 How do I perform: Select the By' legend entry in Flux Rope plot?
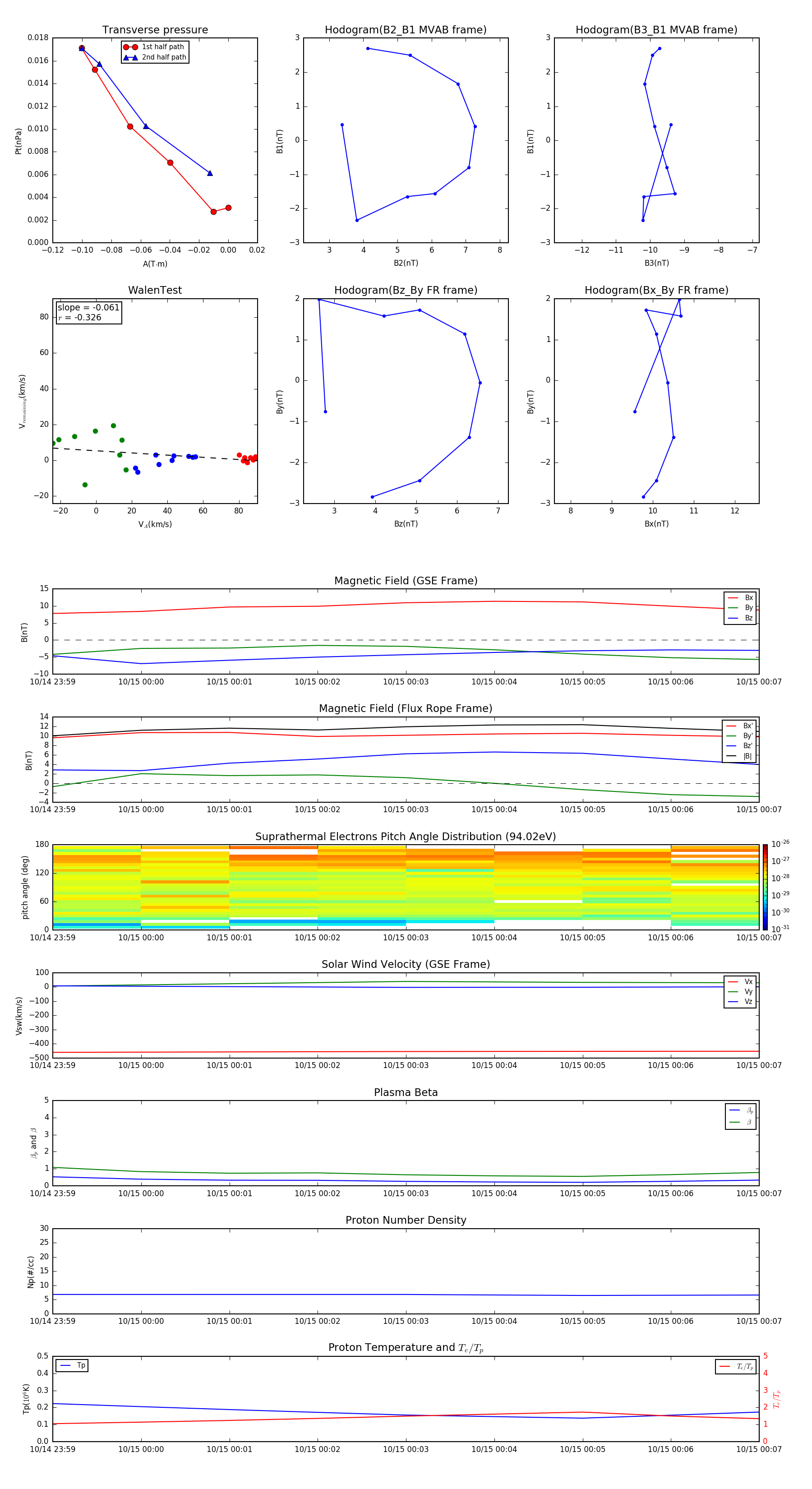click(739, 736)
